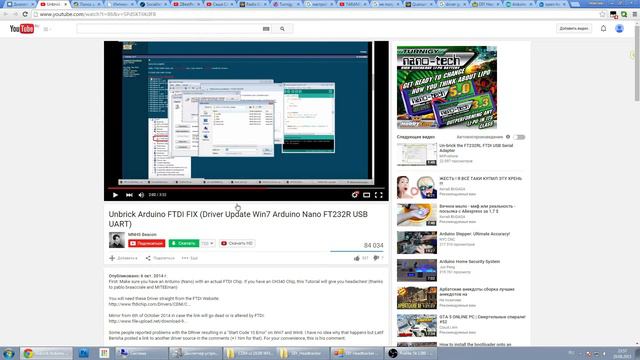Open the Turnigy nano-tech advertisement
640x360 pixels.
click(447, 87)
